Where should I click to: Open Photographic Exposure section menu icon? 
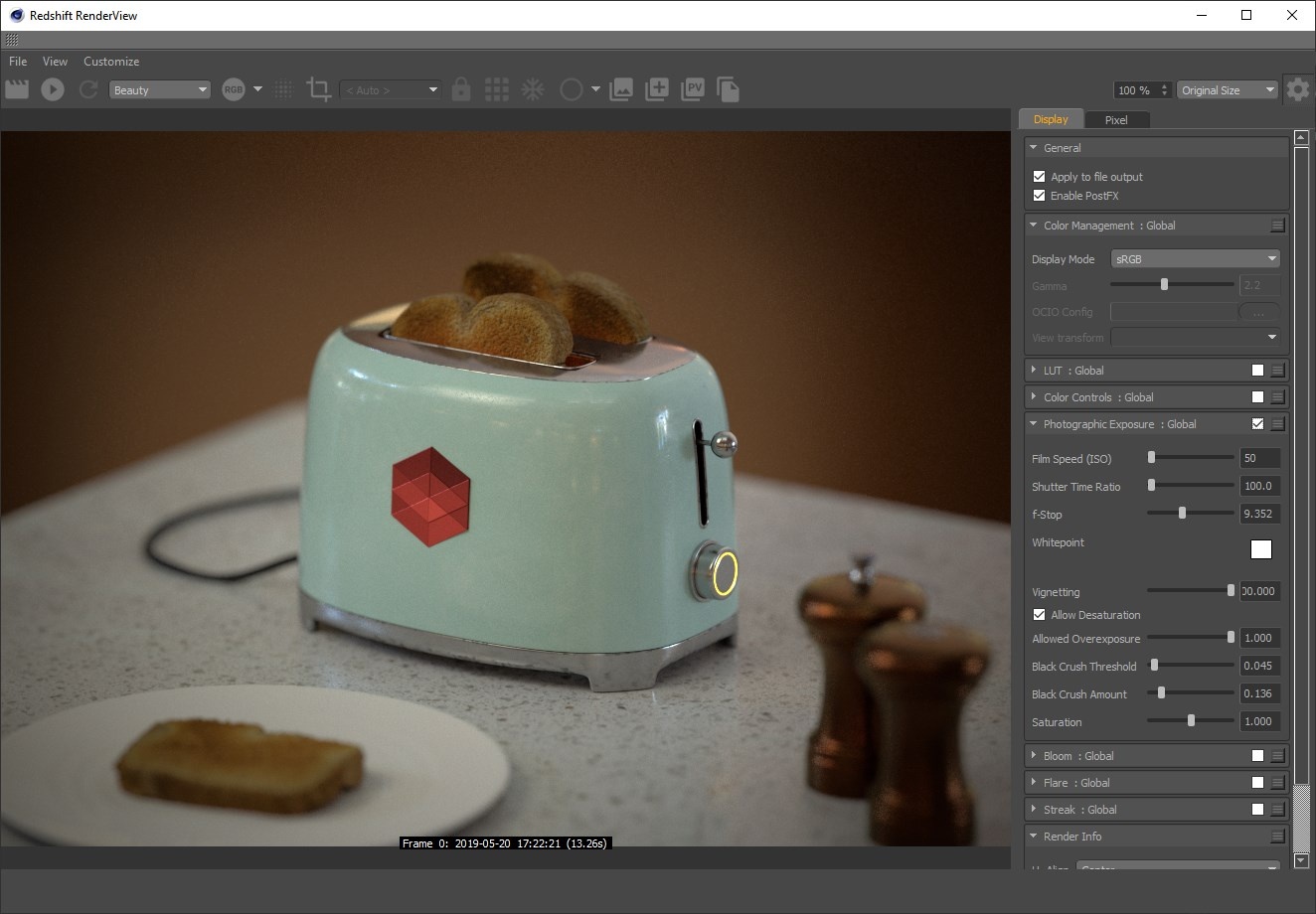pyautogui.click(x=1278, y=424)
